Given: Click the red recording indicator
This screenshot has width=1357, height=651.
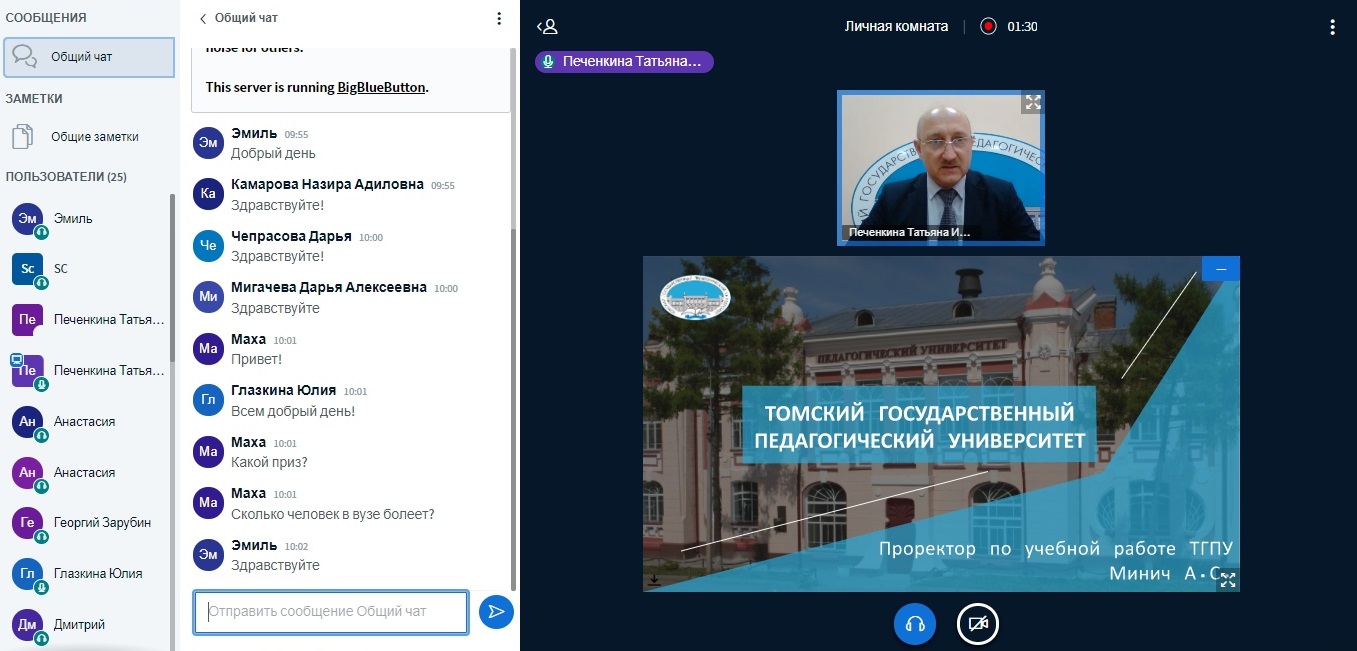Looking at the screenshot, I should click(988, 27).
